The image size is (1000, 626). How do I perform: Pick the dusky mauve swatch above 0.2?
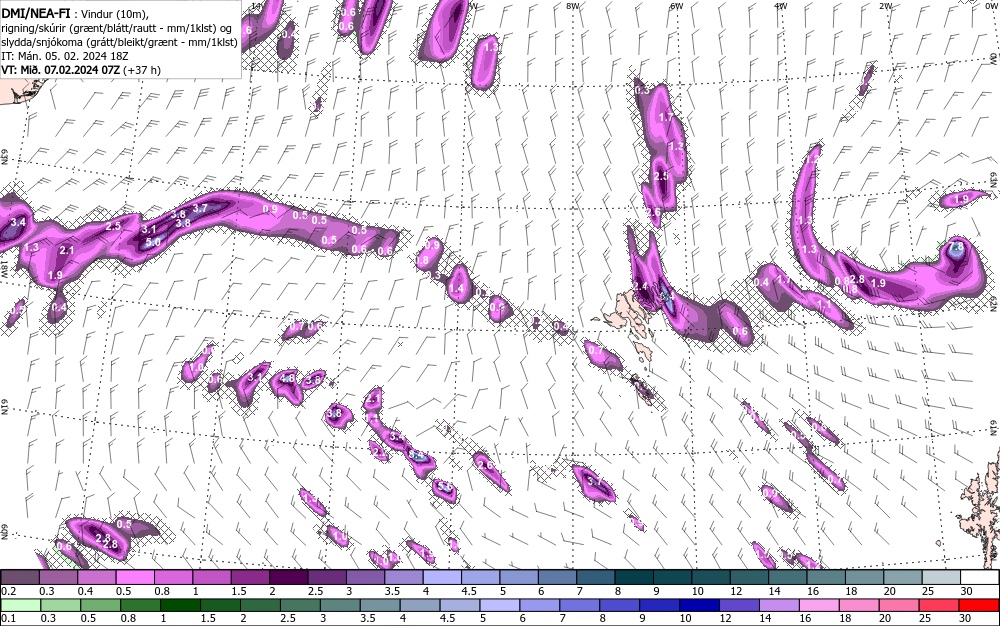(x=20, y=577)
